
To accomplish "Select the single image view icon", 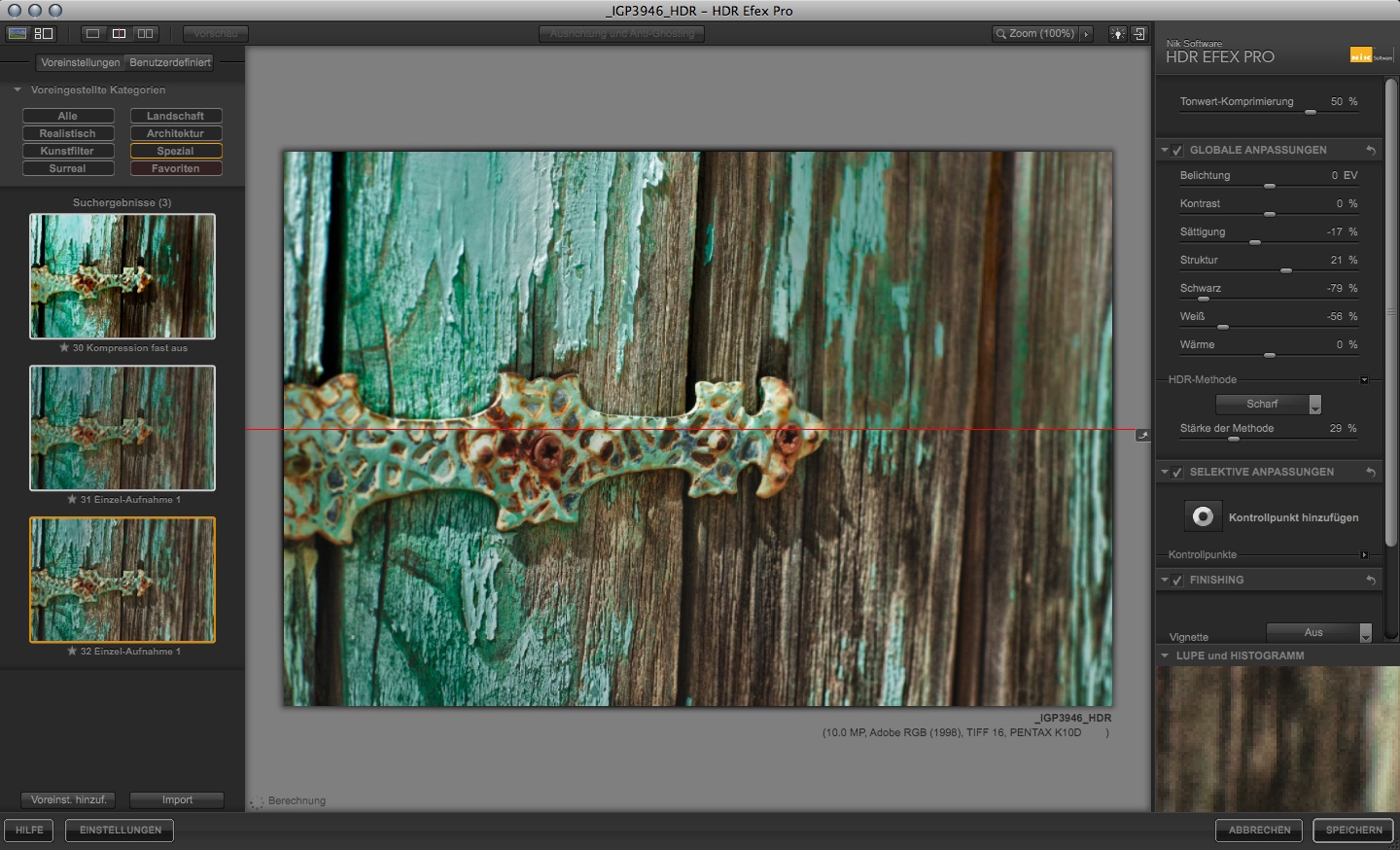I will tap(92, 32).
